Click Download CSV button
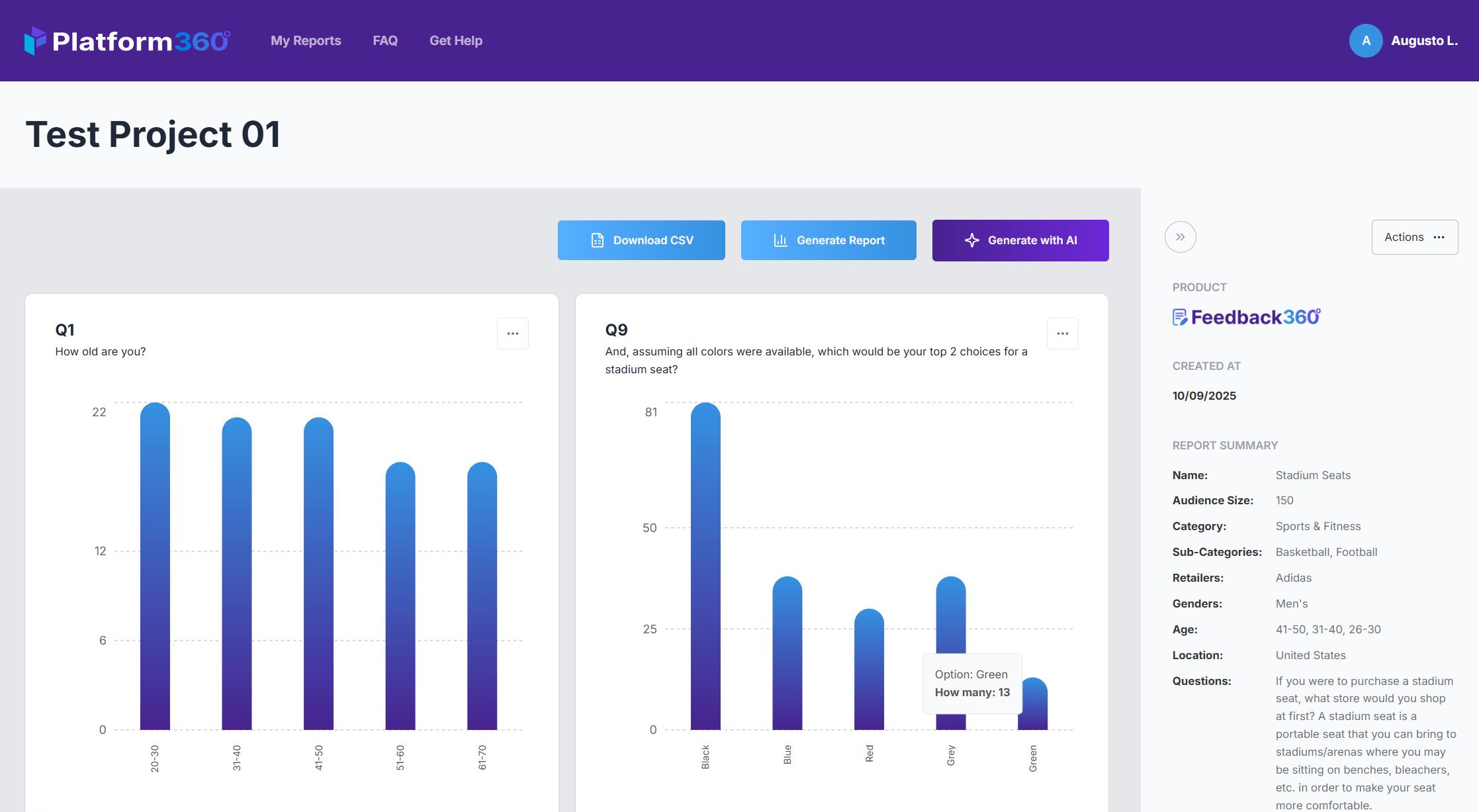The height and width of the screenshot is (812, 1479). point(641,240)
